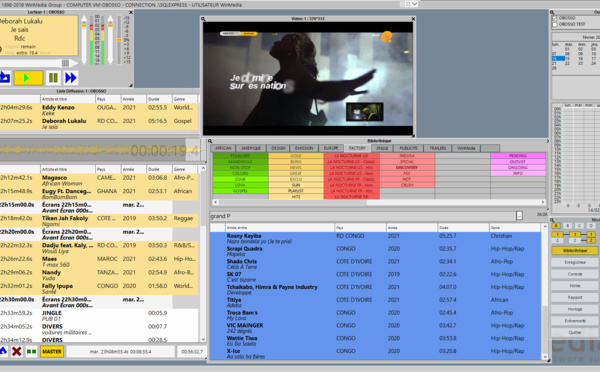The width and height of the screenshot is (600, 372).
Task: Check the OBOSSO TEST checkbox
Action: pos(555,24)
